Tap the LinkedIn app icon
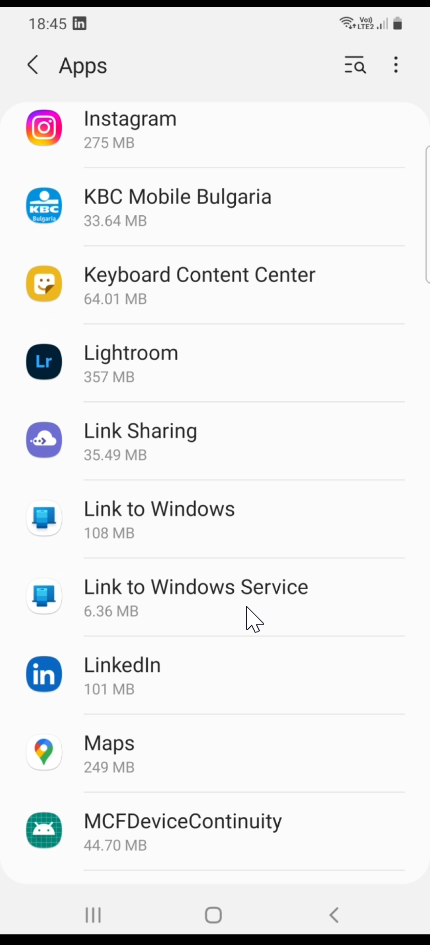430x945 pixels. (x=43, y=674)
